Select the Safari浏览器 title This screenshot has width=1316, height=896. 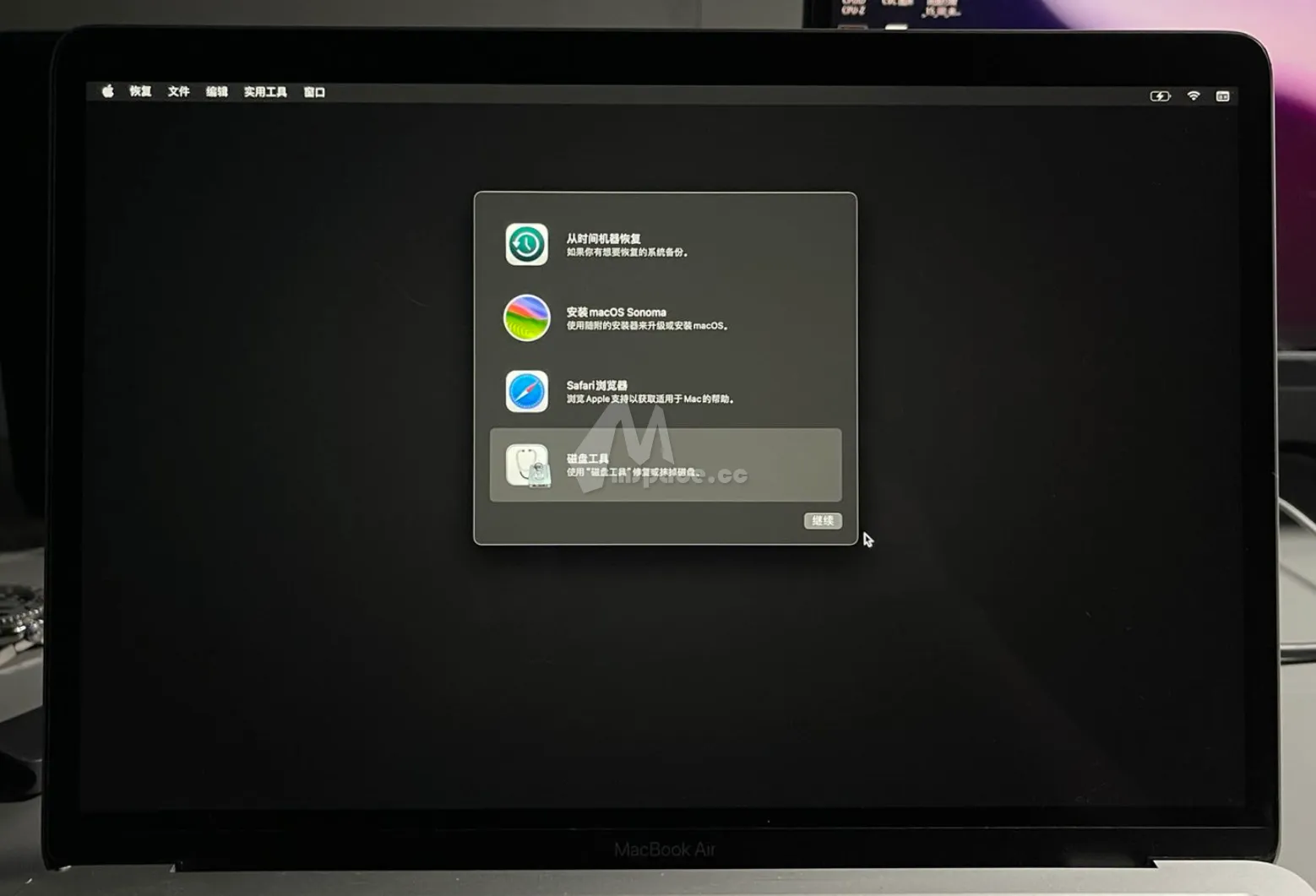click(596, 385)
